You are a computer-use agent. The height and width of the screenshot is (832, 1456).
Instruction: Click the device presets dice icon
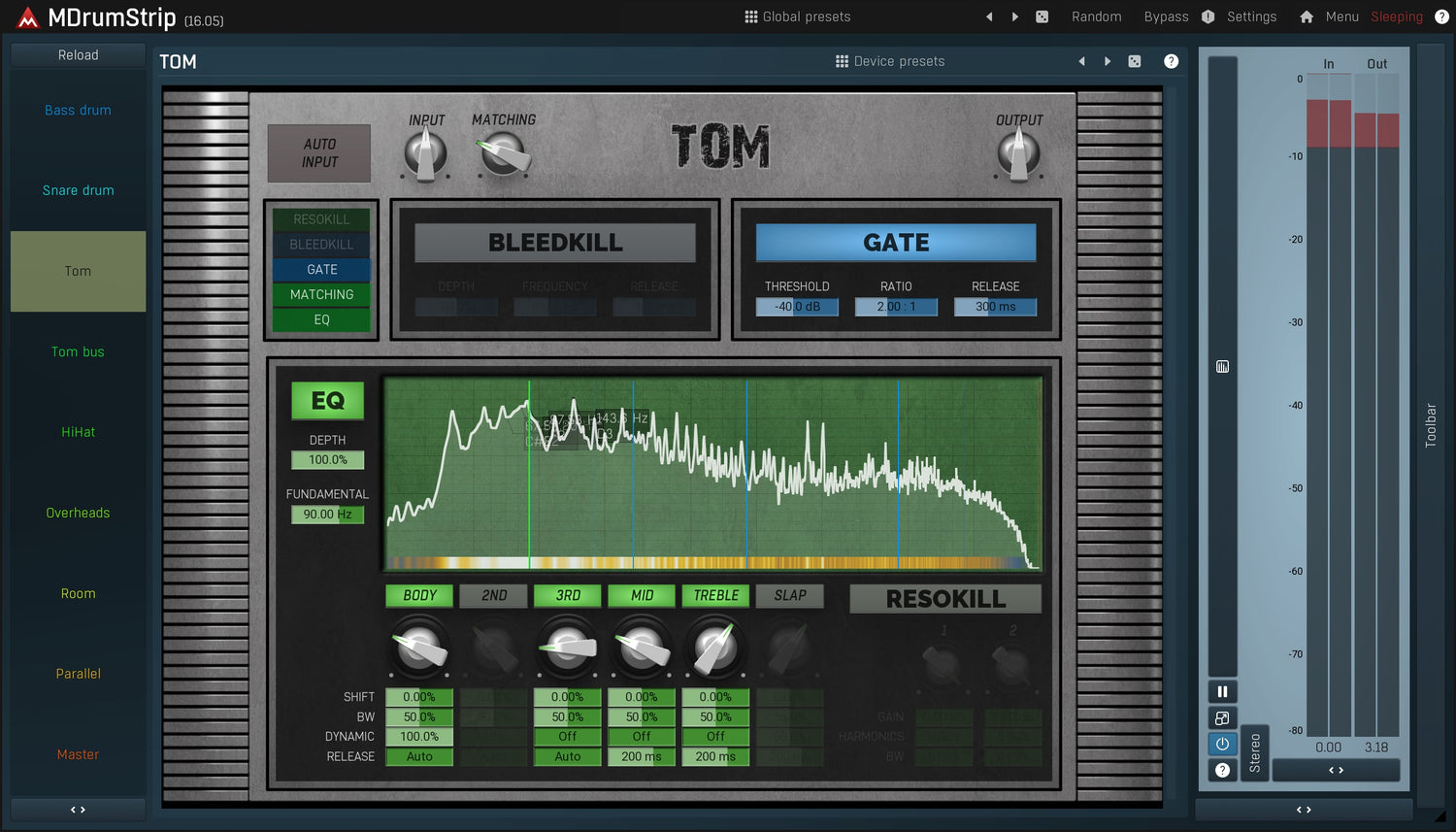pyautogui.click(x=1135, y=61)
